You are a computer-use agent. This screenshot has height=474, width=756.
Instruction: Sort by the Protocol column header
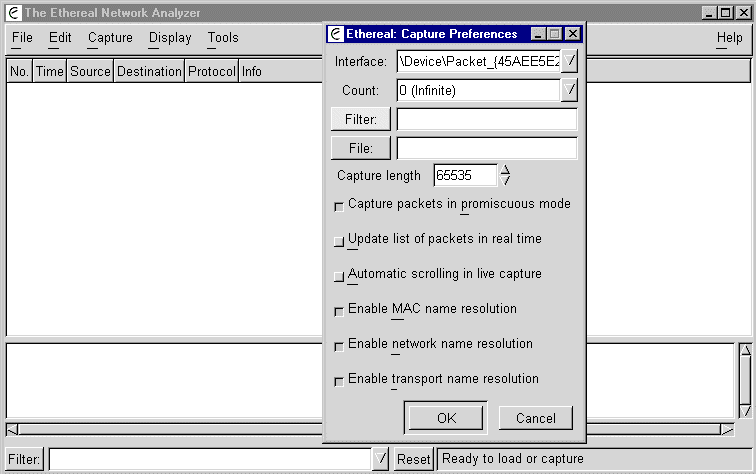coord(212,71)
